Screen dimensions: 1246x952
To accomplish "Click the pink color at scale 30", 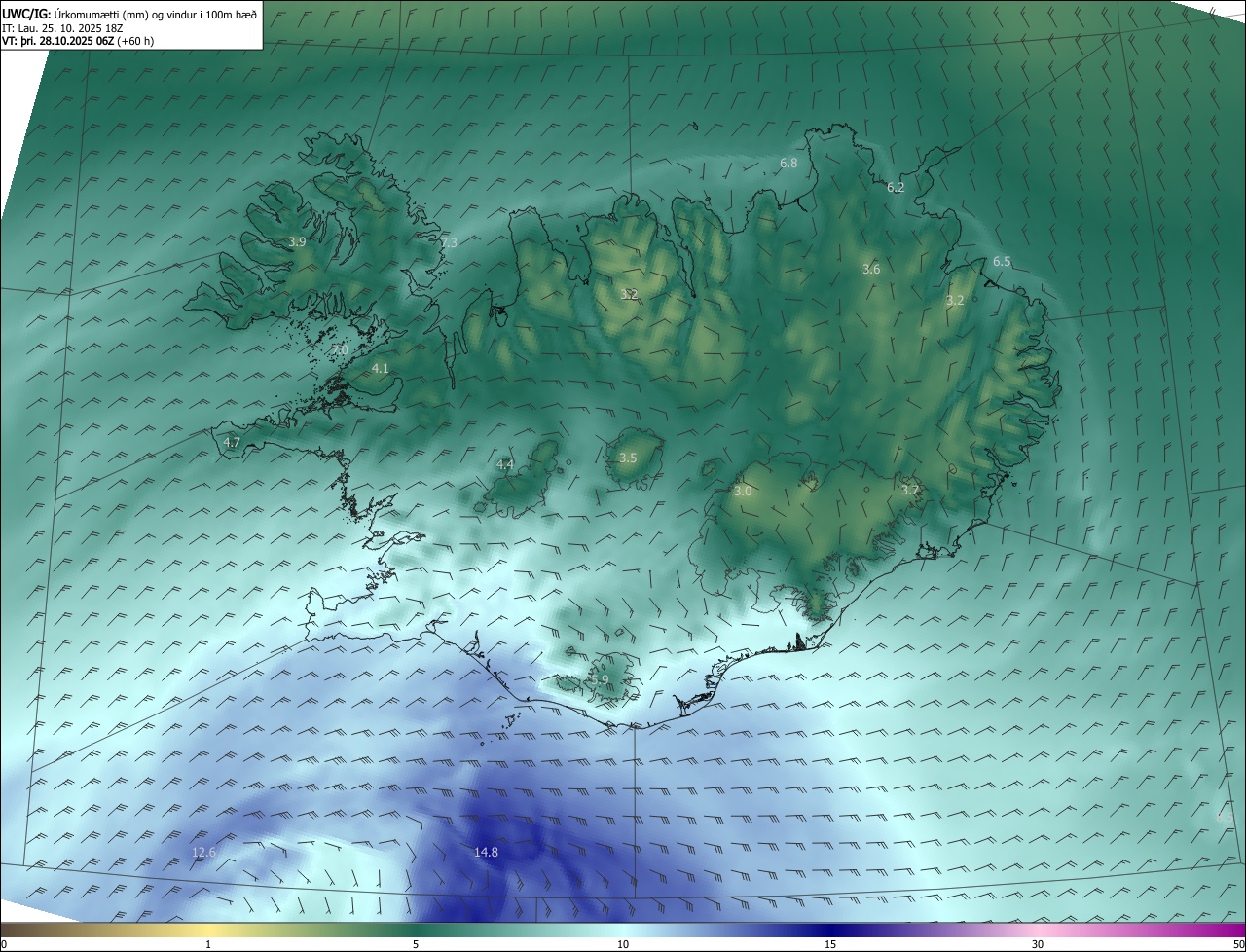I will click(1038, 931).
